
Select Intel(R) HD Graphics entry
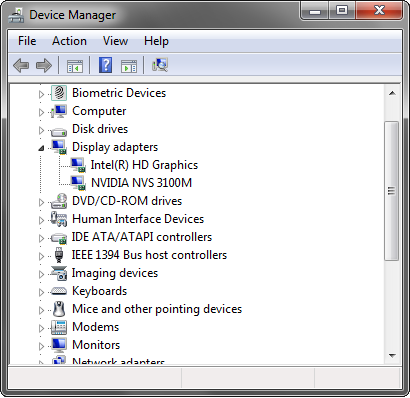pyautogui.click(x=144, y=165)
